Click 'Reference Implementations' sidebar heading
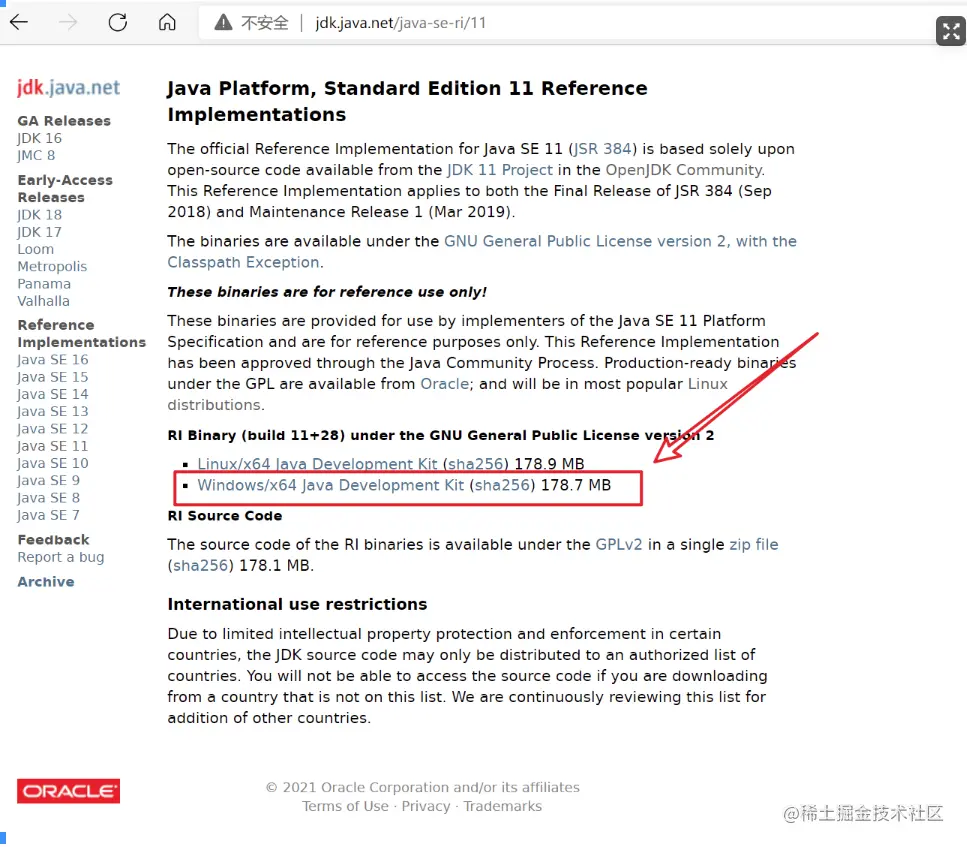The width and height of the screenshot is (967, 847). [82, 334]
